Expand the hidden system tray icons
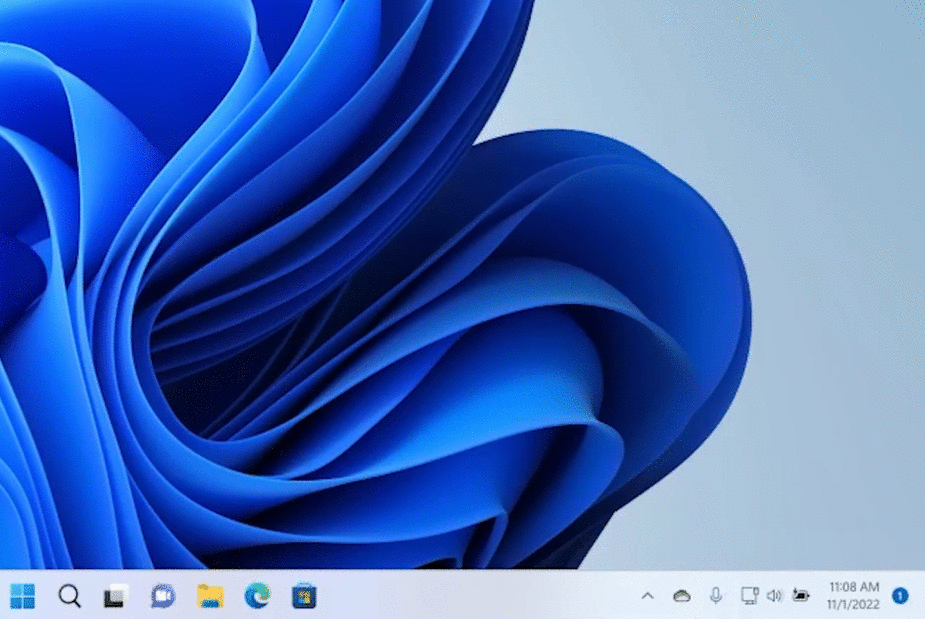925x619 pixels. [x=650, y=595]
